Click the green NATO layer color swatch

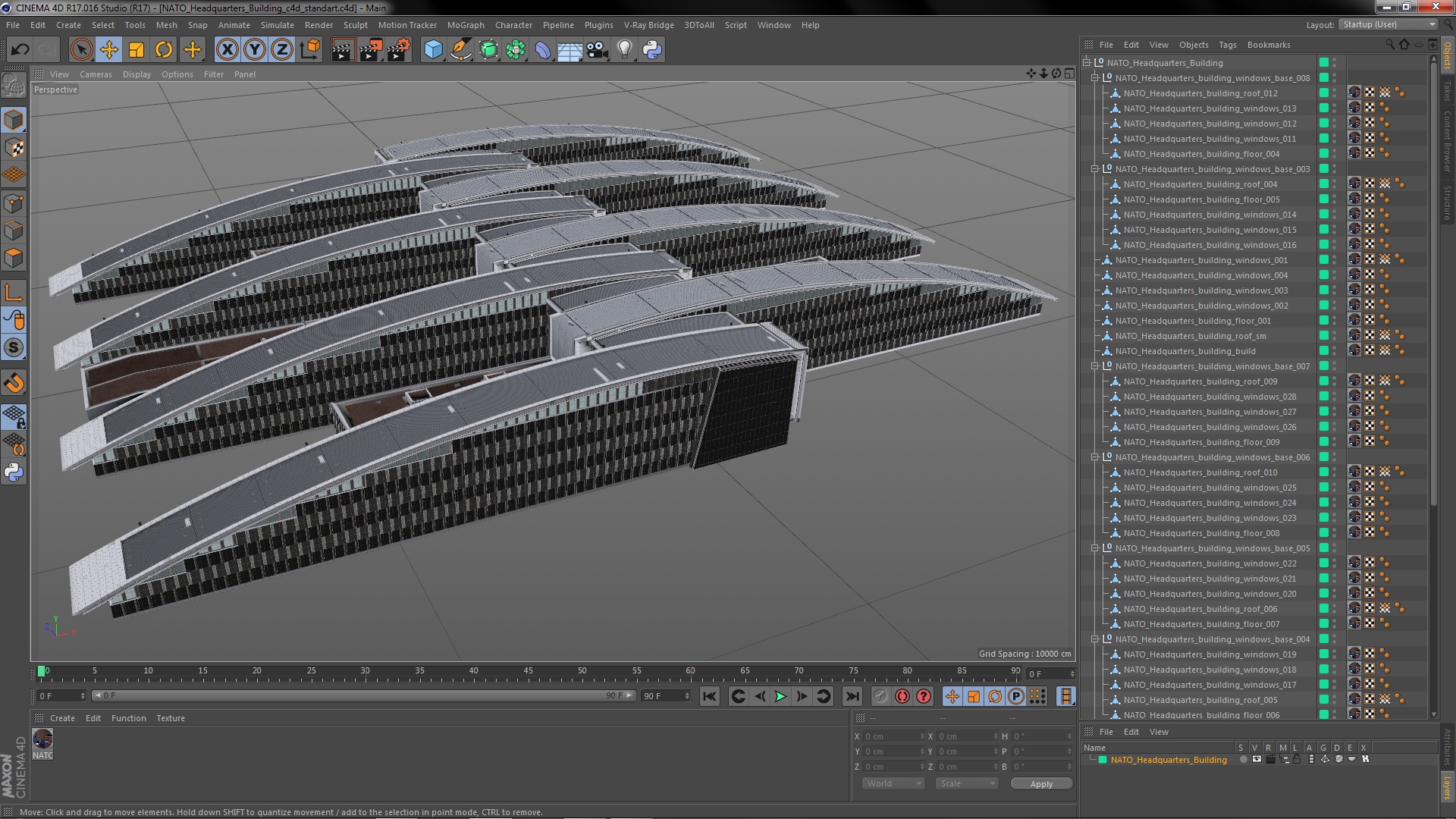[x=1103, y=760]
